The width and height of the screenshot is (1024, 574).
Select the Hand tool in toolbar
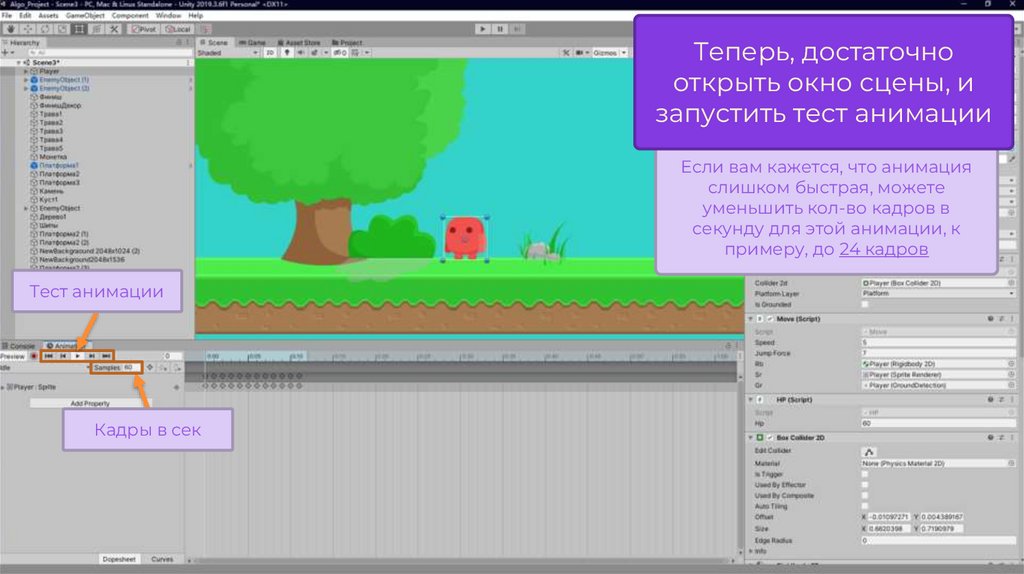click(x=11, y=29)
